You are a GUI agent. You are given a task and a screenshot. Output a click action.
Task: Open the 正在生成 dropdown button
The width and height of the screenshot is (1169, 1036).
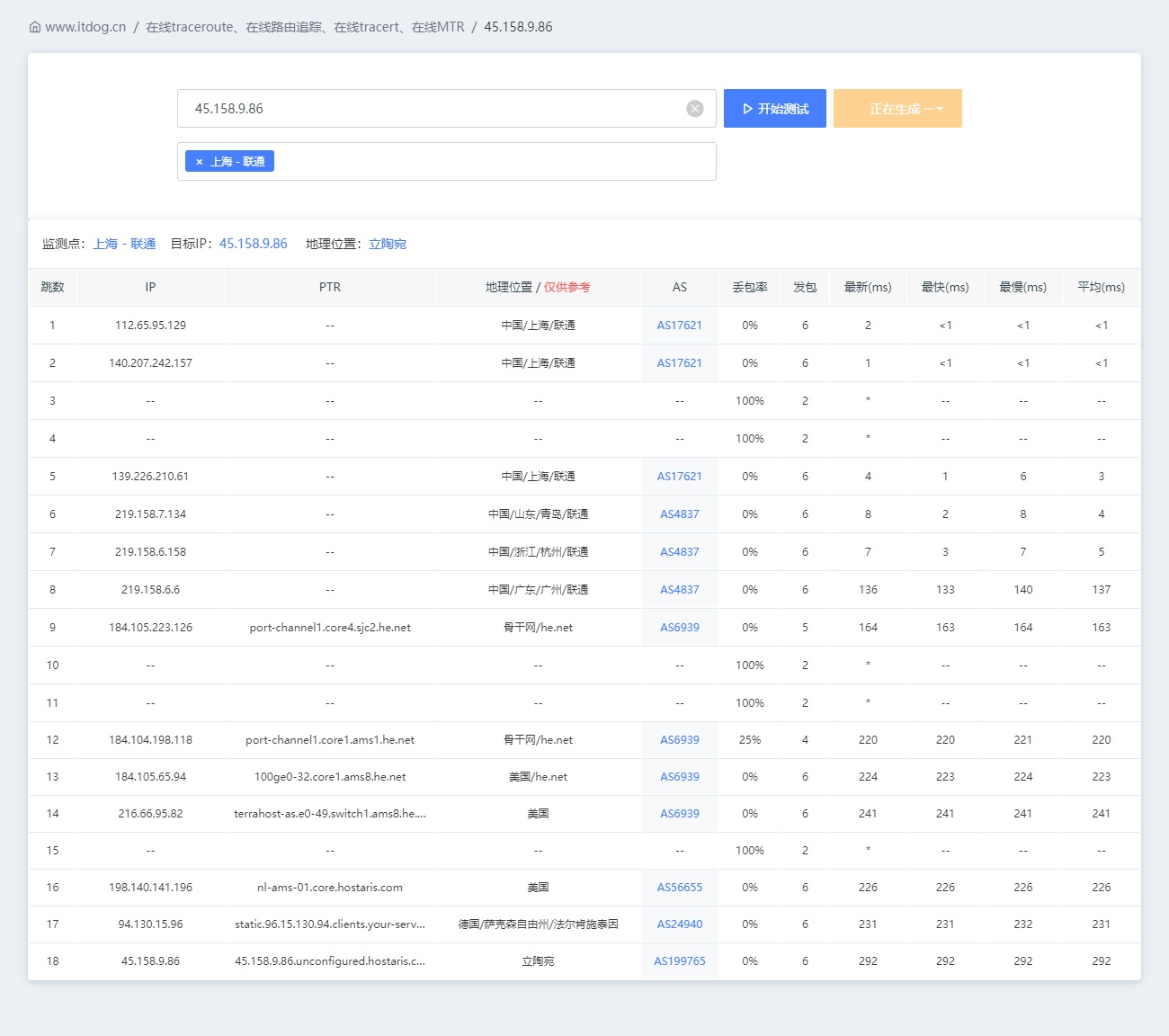click(x=897, y=109)
